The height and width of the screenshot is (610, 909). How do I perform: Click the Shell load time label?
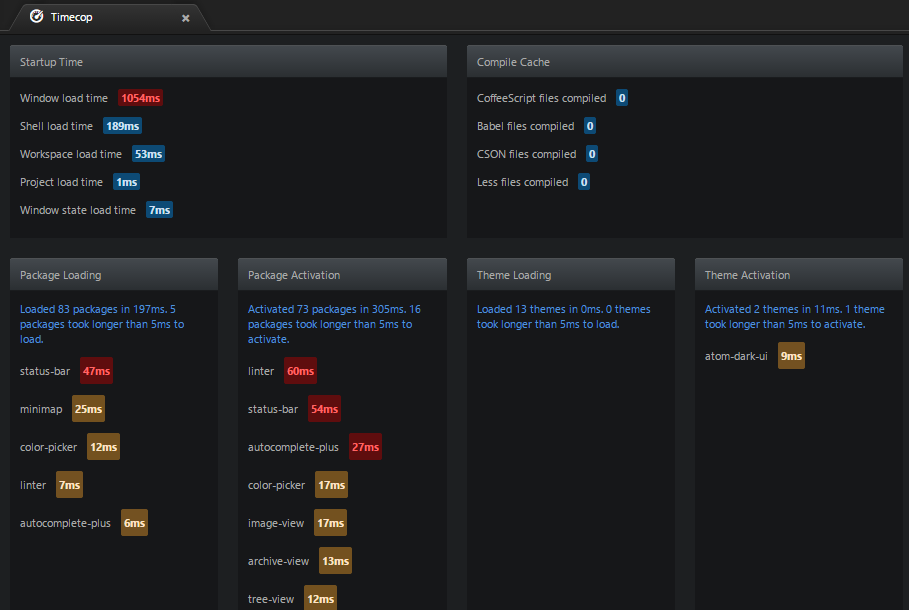56,126
